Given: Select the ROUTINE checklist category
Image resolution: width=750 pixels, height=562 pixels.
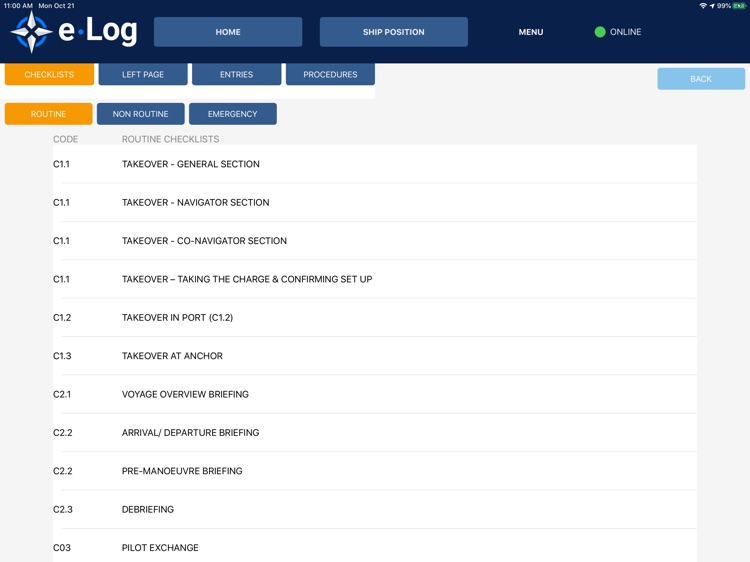Looking at the screenshot, I should [48, 114].
